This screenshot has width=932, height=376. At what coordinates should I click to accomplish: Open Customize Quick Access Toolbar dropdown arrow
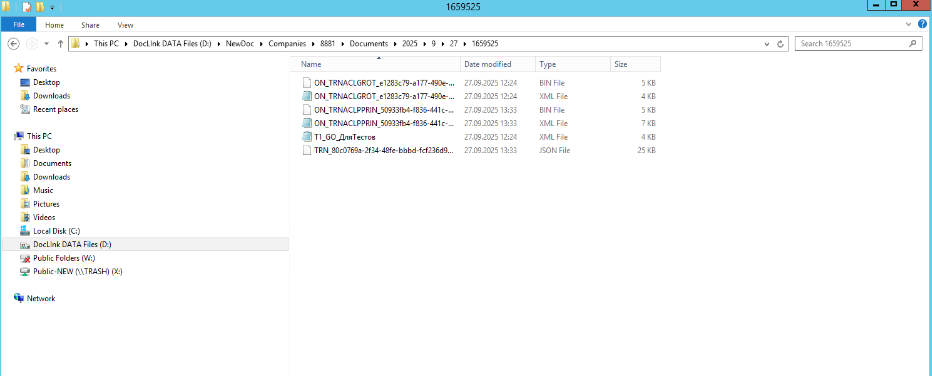point(52,8)
